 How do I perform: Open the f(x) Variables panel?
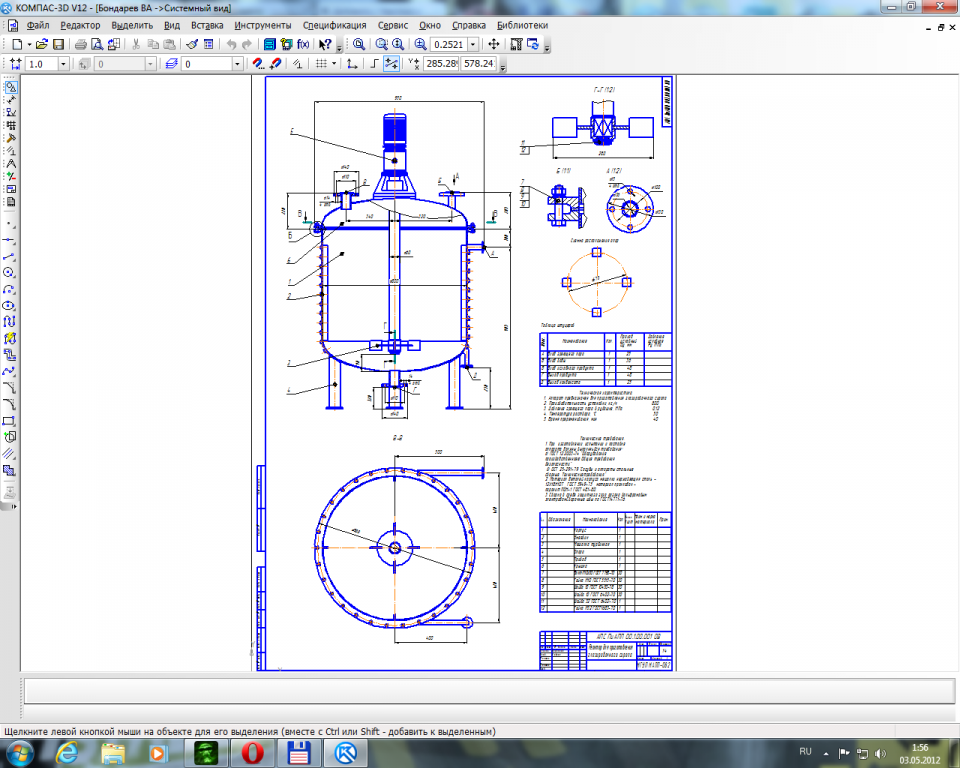(x=303, y=44)
